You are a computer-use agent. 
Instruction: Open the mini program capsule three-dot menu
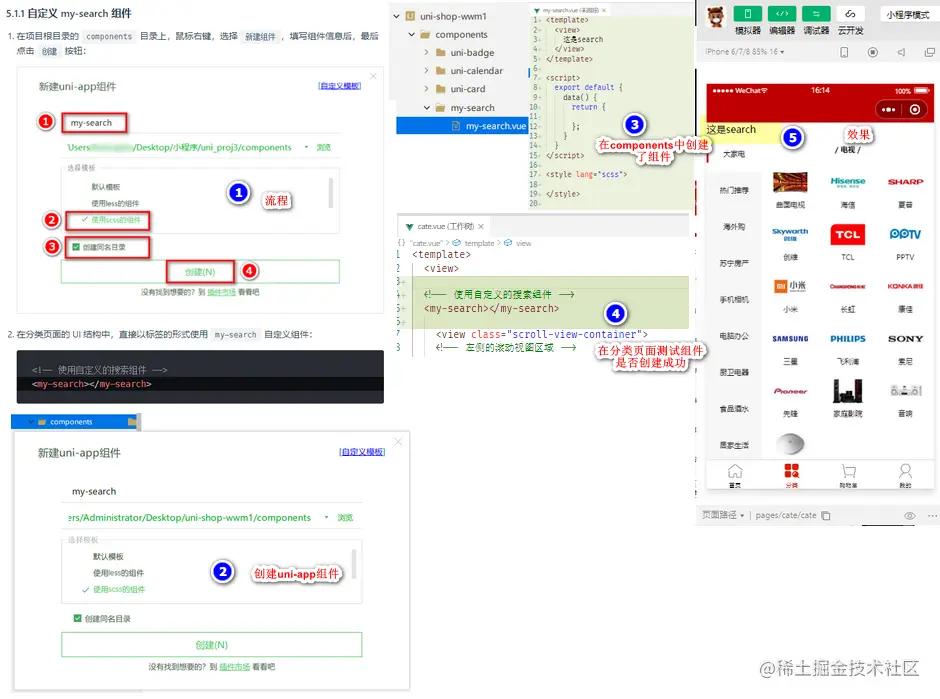[888, 110]
